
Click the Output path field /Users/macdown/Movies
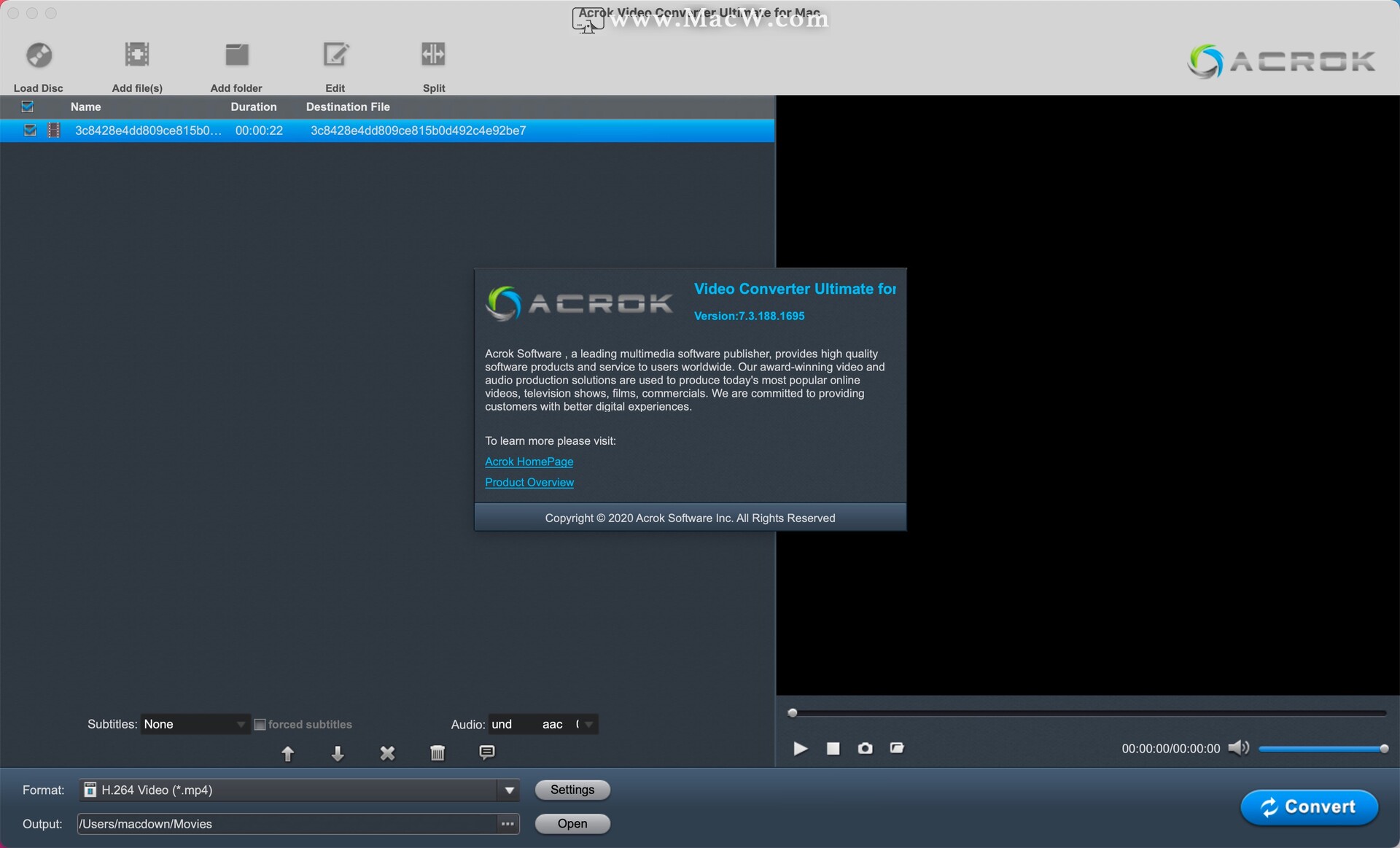[287, 824]
